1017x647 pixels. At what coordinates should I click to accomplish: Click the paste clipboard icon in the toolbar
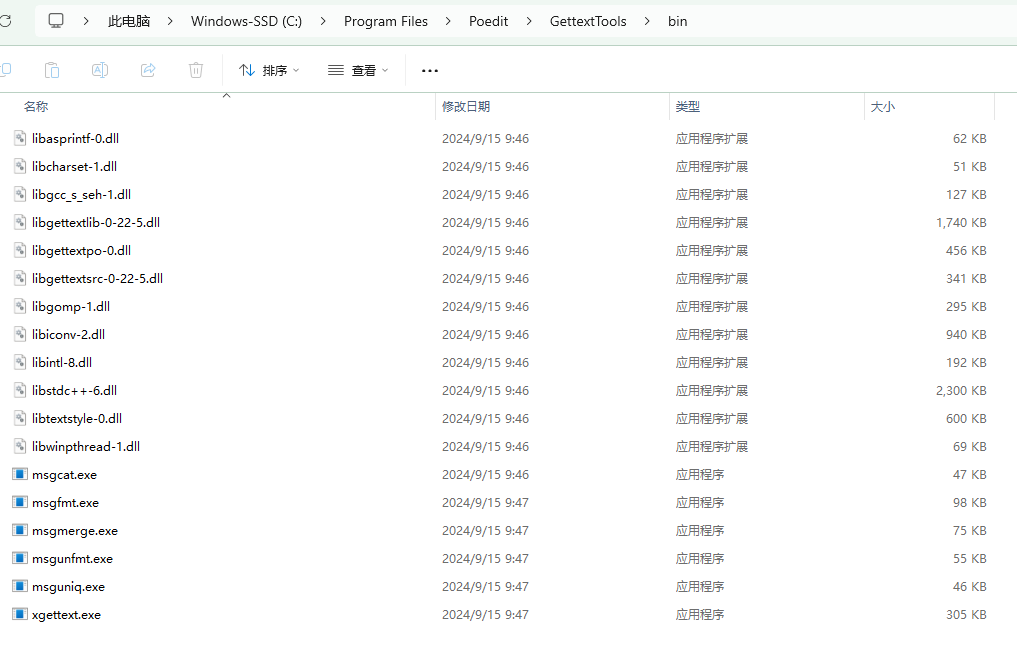(52, 70)
